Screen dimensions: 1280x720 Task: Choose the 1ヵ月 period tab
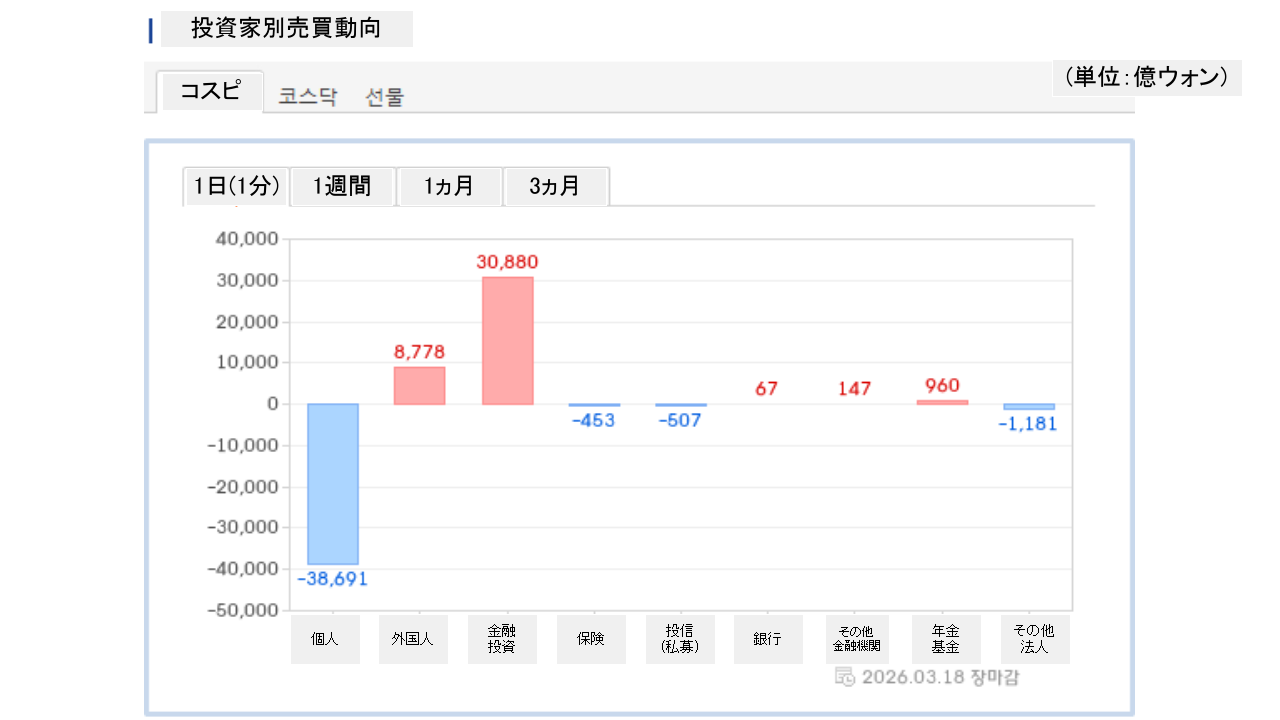(x=449, y=187)
